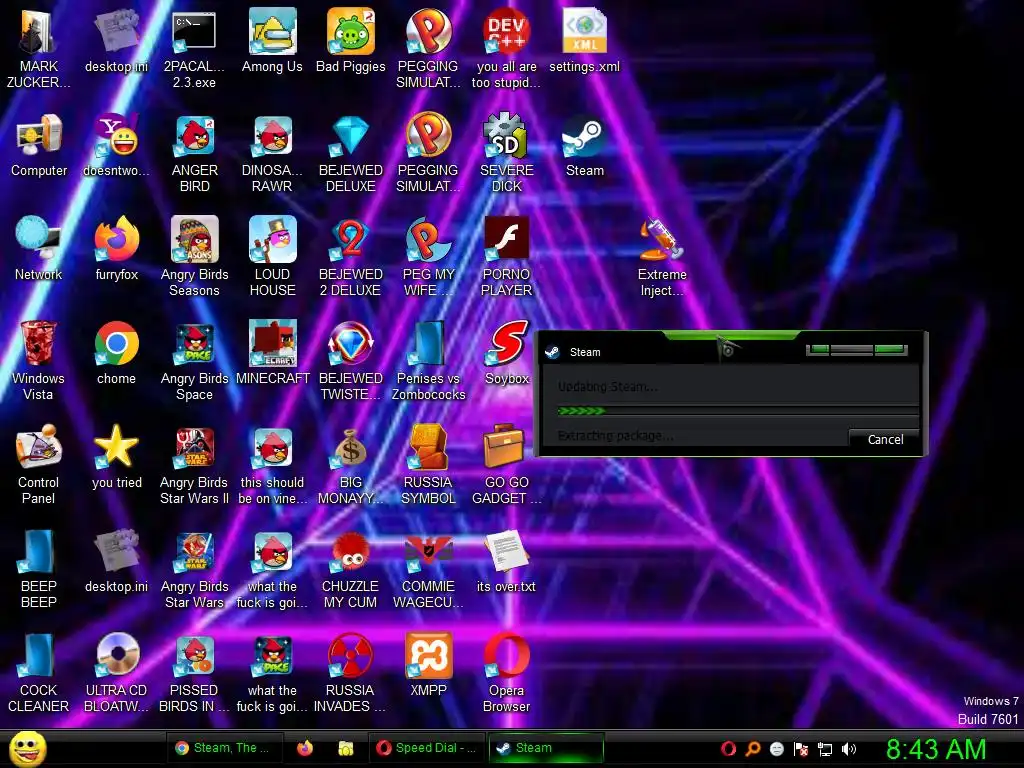Open the RUSSIA INVADES radiation icon
Image resolution: width=1024 pixels, height=768 pixels.
coord(351,672)
